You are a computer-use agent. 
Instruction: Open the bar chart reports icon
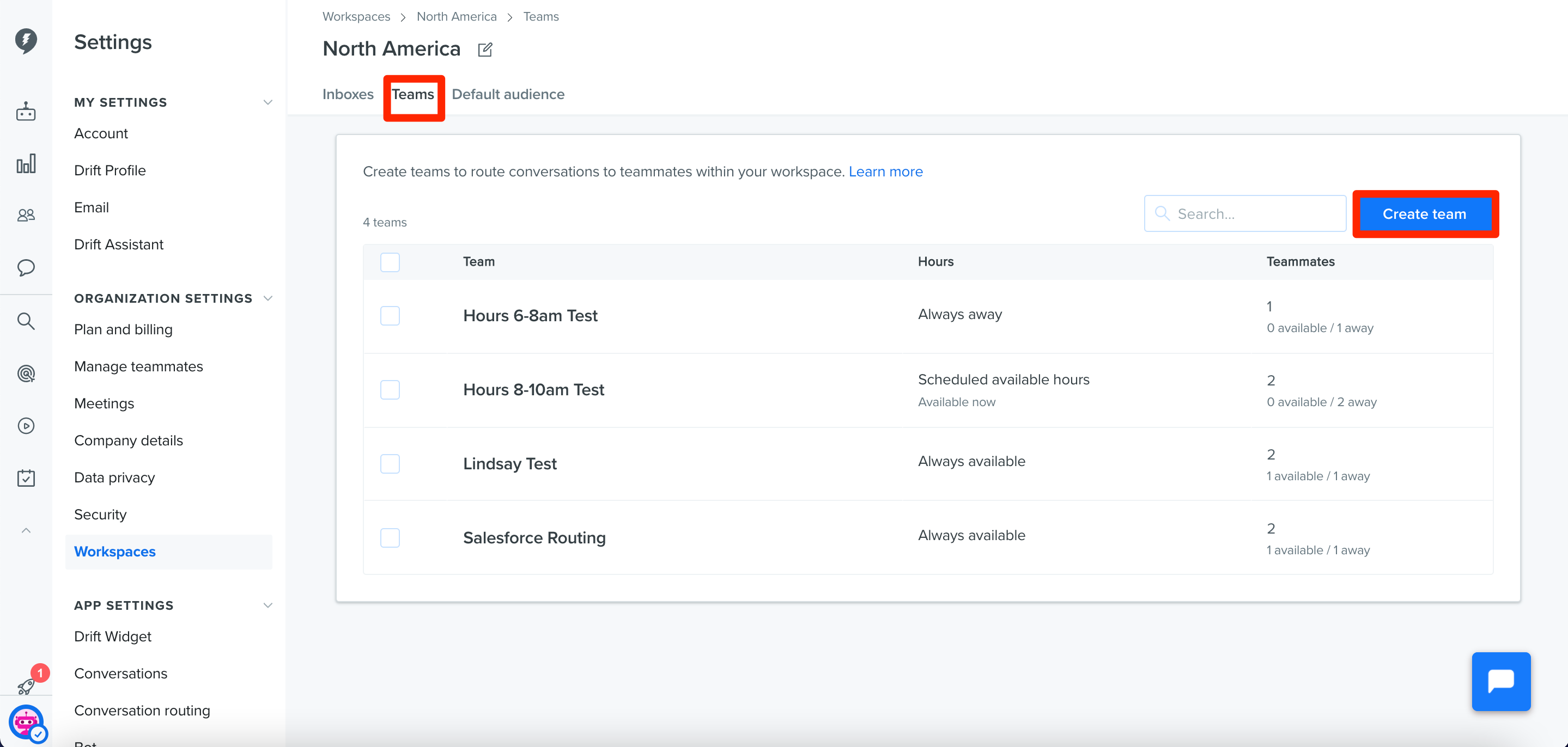click(x=26, y=164)
